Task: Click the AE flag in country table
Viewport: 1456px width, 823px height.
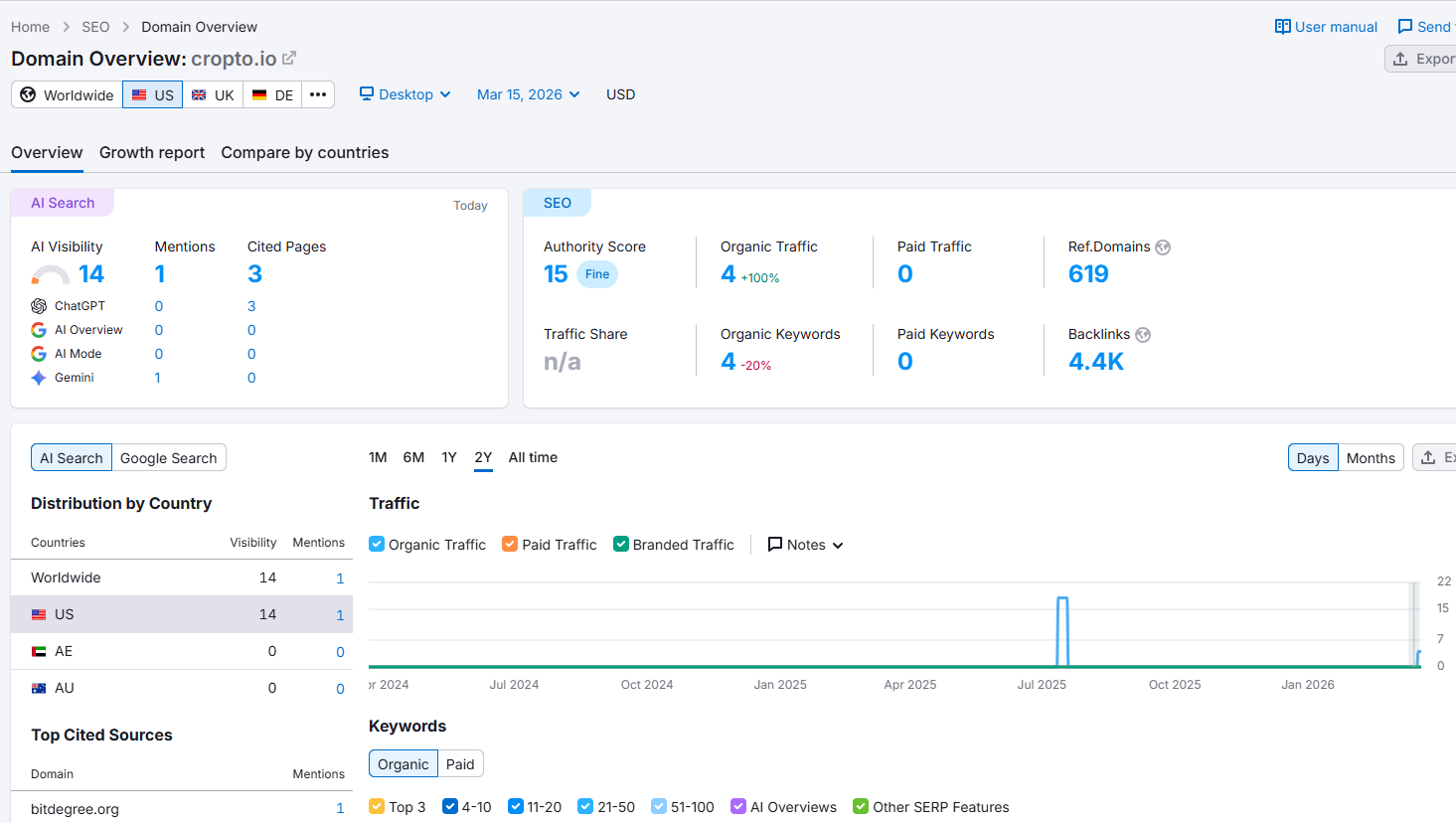Action: 39,652
